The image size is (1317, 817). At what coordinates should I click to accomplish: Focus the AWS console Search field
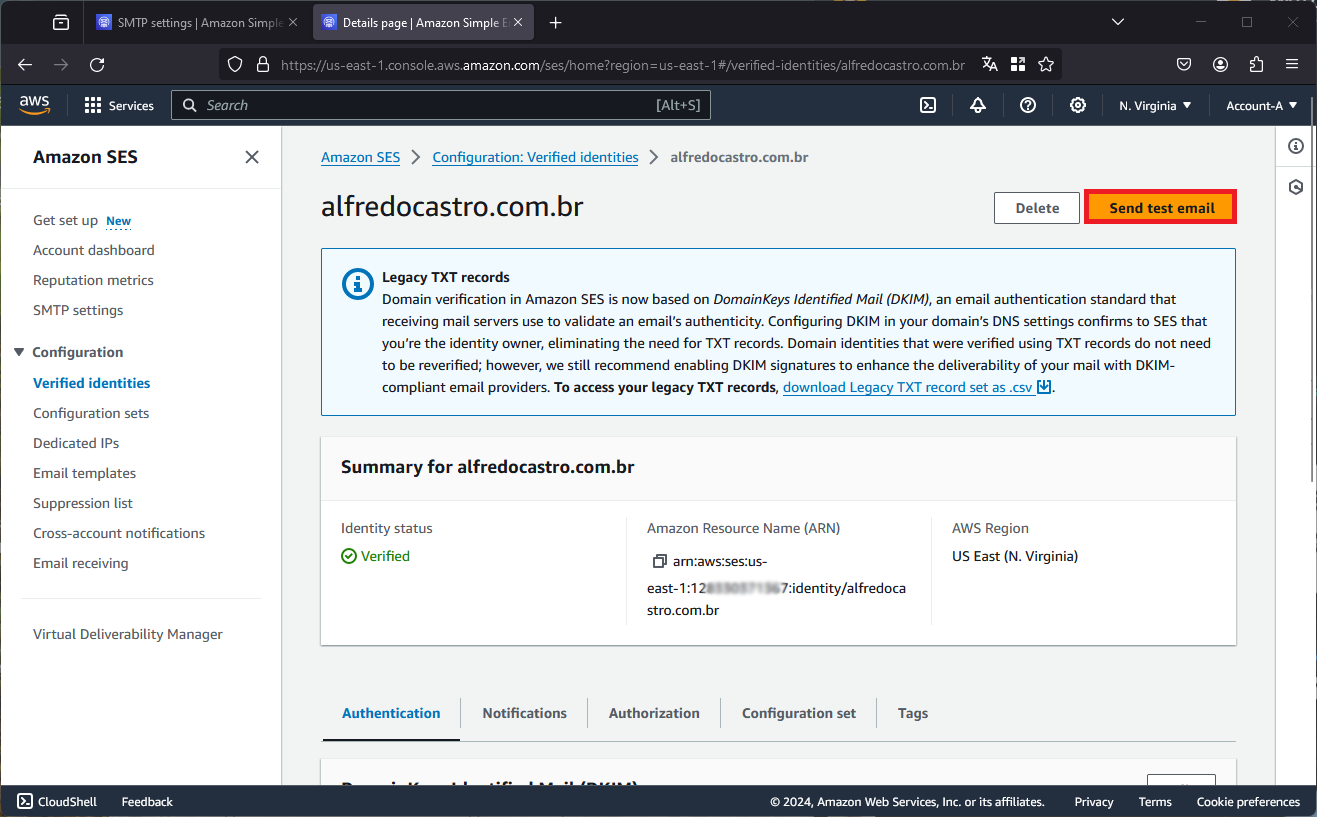(441, 105)
